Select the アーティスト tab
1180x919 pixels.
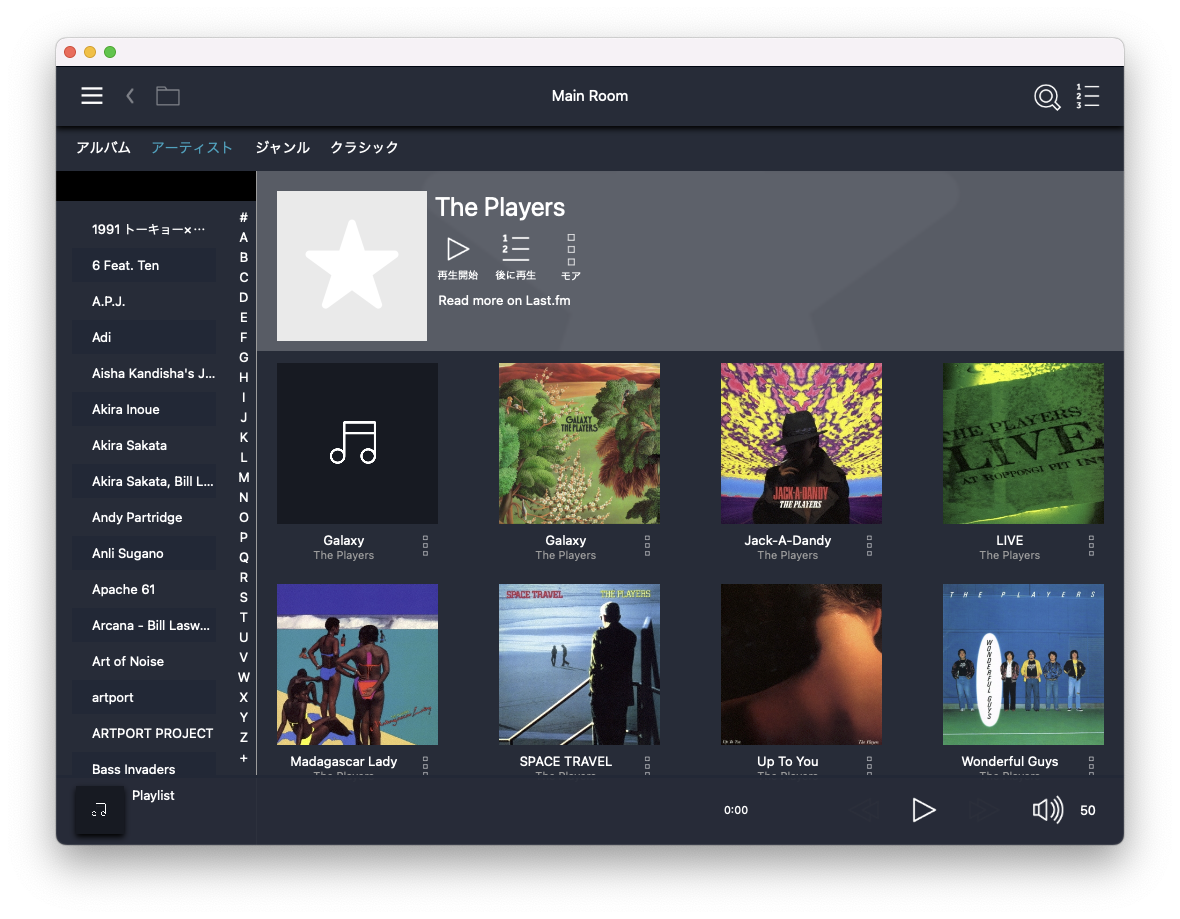pos(192,148)
